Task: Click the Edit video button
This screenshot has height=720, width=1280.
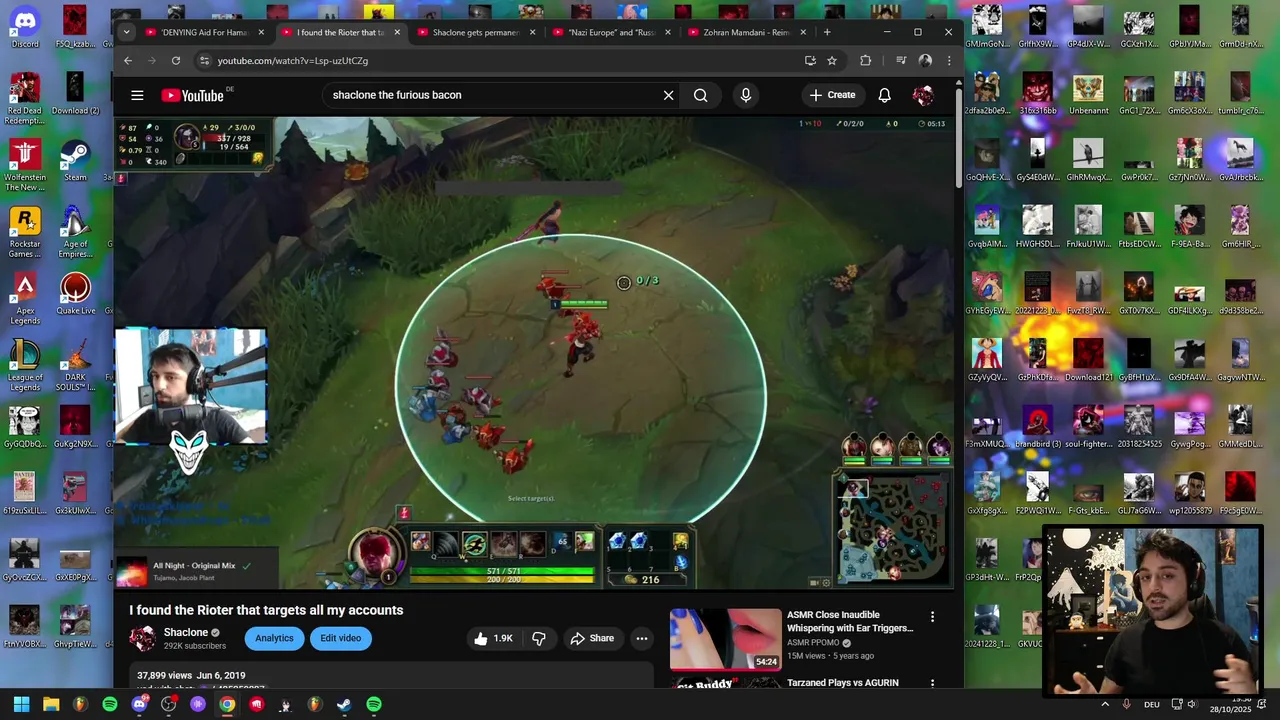Action: coord(341,638)
